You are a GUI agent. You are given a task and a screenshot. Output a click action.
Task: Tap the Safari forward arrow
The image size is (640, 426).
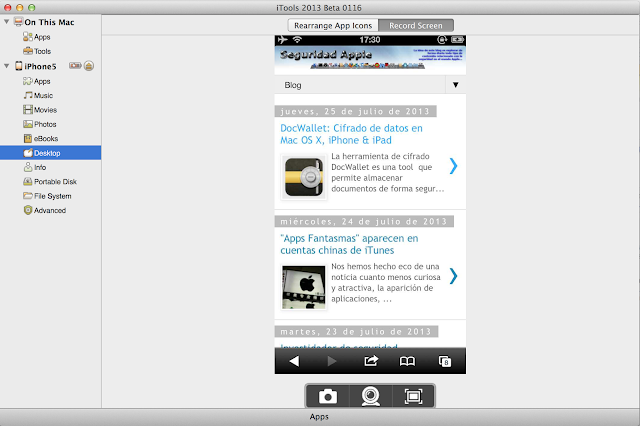(x=332, y=361)
